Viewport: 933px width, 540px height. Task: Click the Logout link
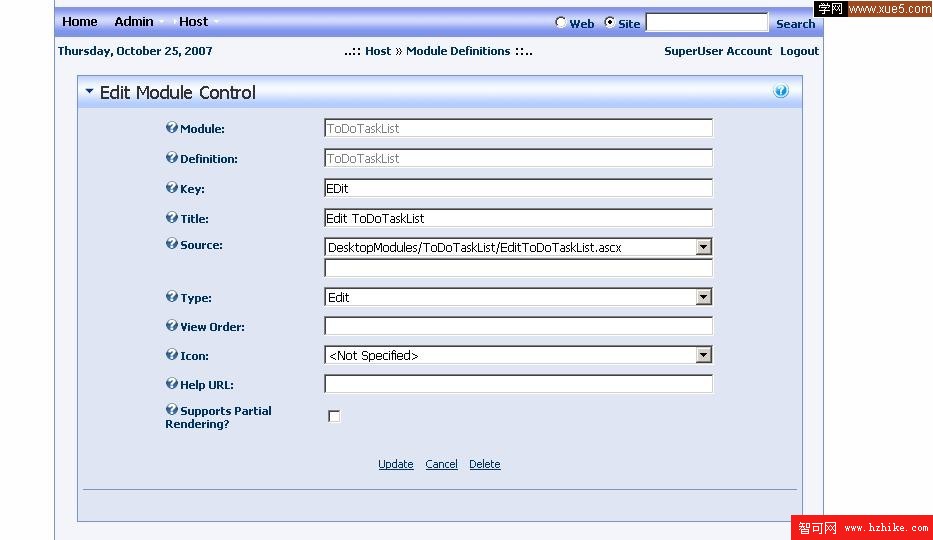click(799, 51)
